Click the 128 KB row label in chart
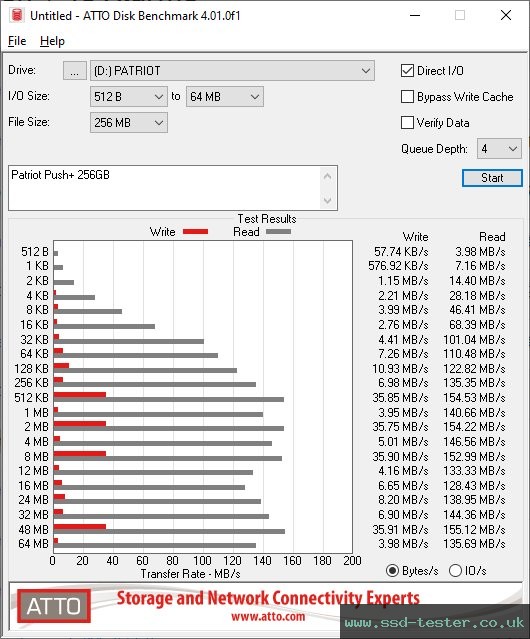 31,369
